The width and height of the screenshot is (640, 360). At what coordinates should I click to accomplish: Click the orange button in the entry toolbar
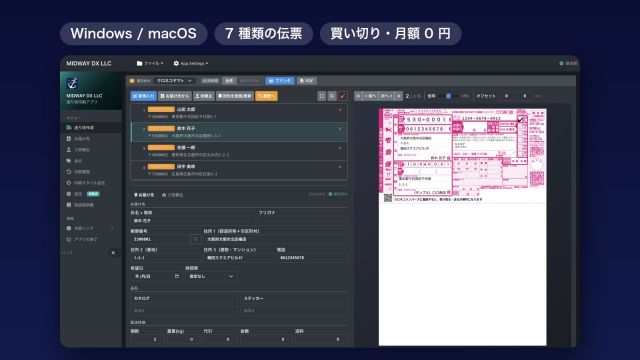[x=266, y=96]
